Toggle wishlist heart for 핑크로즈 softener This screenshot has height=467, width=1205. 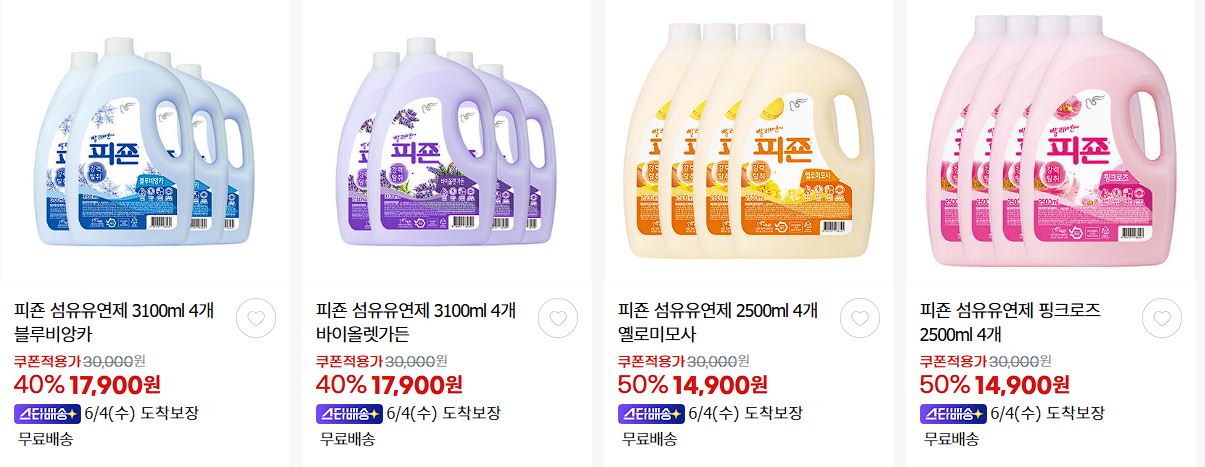1162,318
